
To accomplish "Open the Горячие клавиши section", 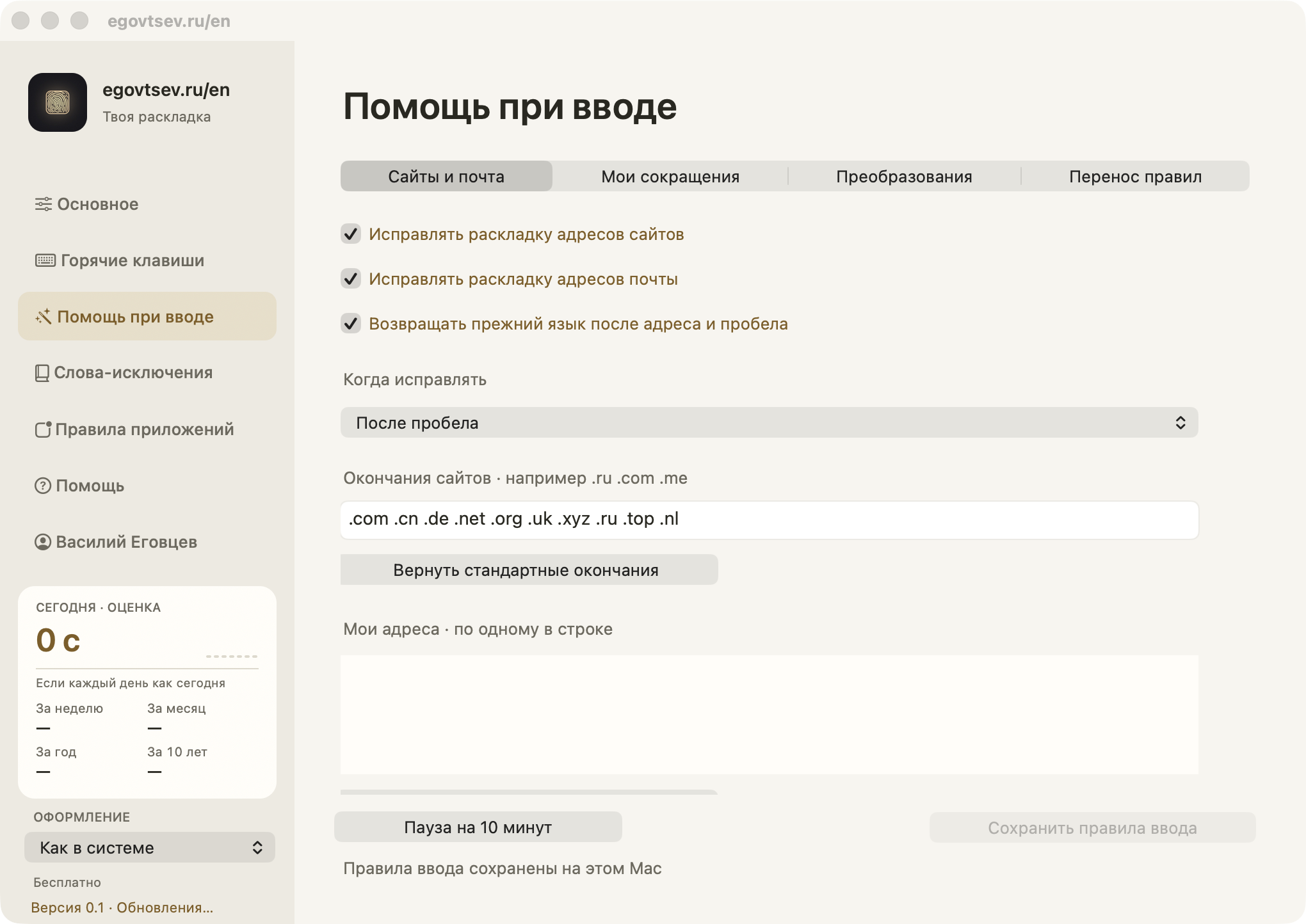I will point(147,260).
